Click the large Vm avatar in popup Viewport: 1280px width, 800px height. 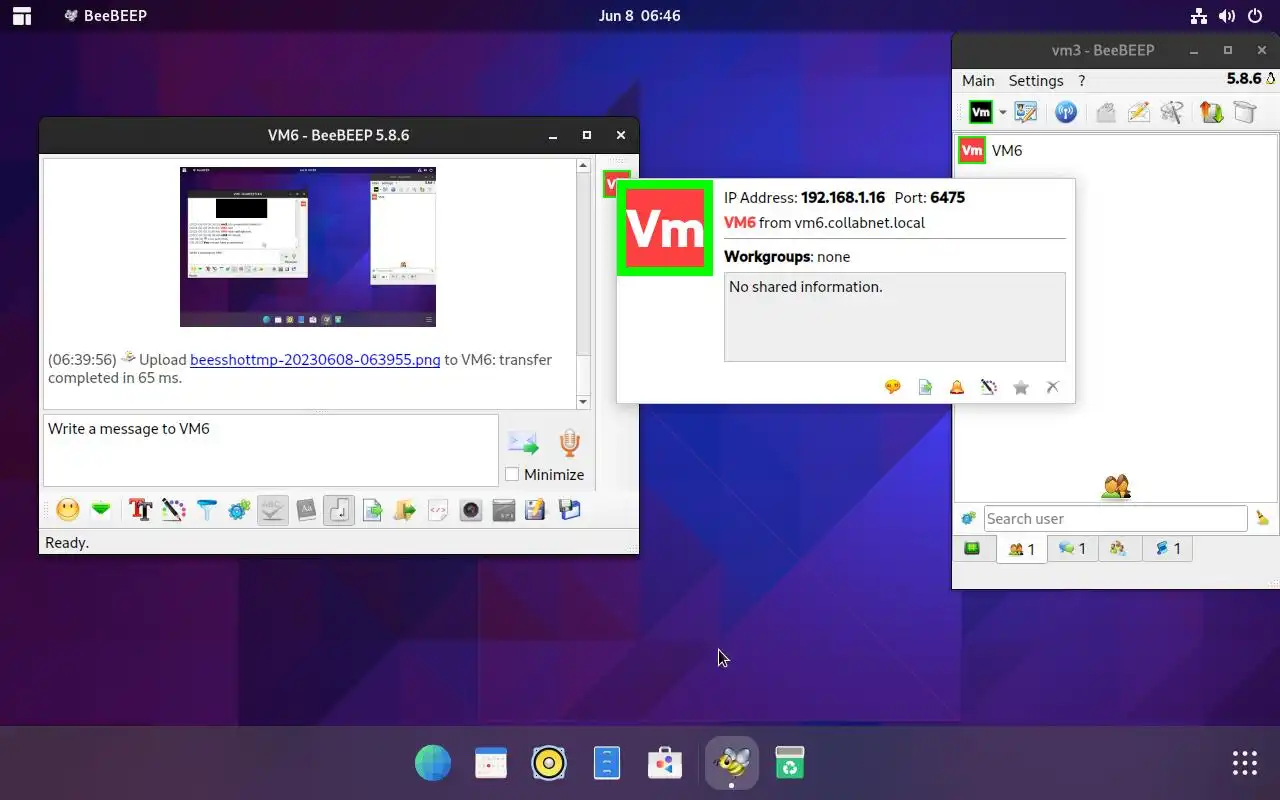pos(665,228)
